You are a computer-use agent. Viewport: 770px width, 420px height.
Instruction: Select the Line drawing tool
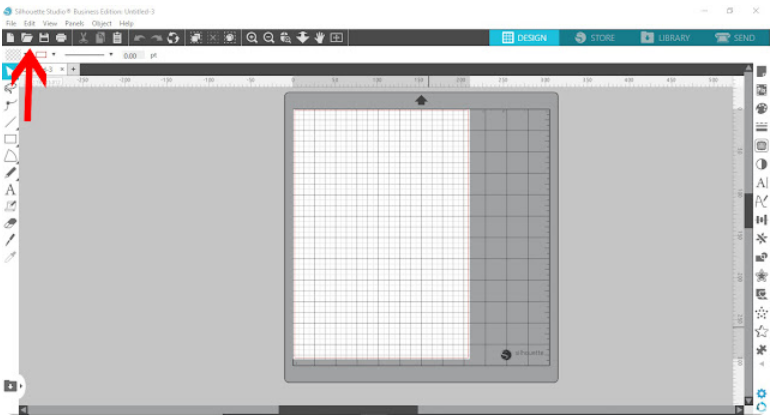[11, 122]
